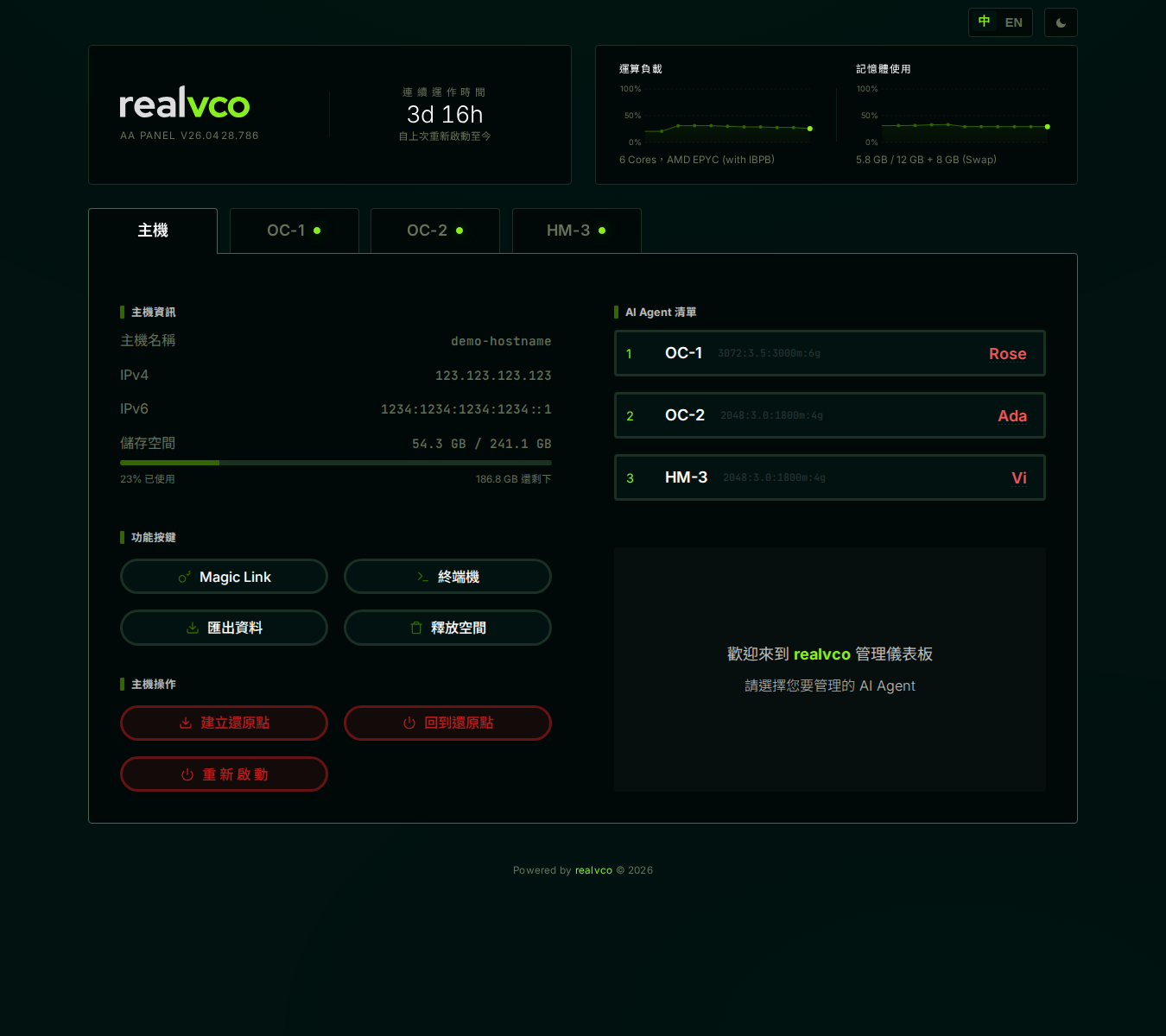Click the power icon on 回到還原點
The height and width of the screenshot is (1036, 1166).
coord(409,723)
